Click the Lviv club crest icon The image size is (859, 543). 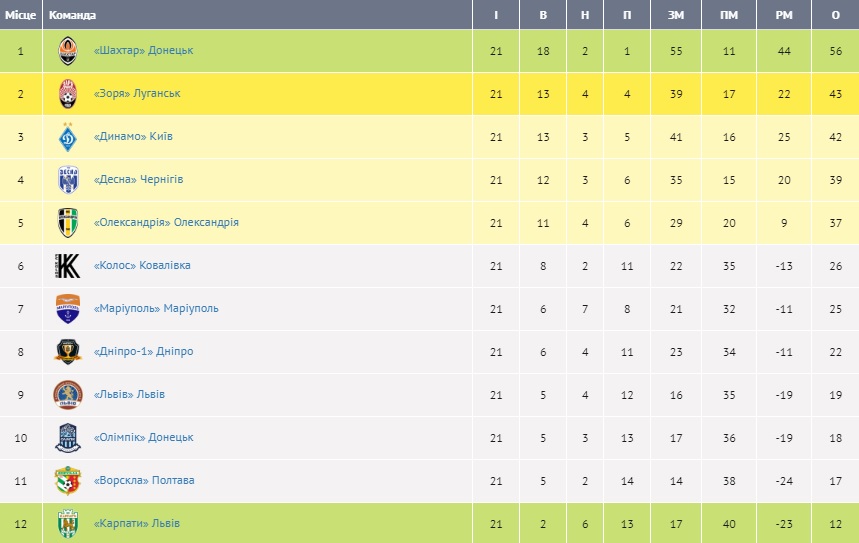(x=67, y=395)
